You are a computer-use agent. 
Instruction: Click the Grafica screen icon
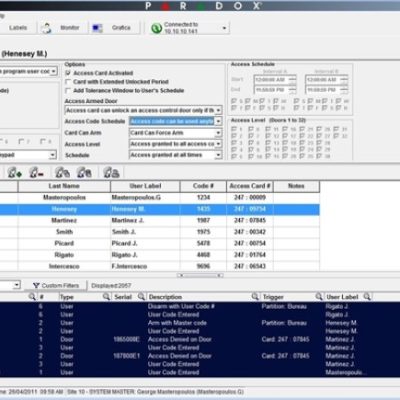97,28
